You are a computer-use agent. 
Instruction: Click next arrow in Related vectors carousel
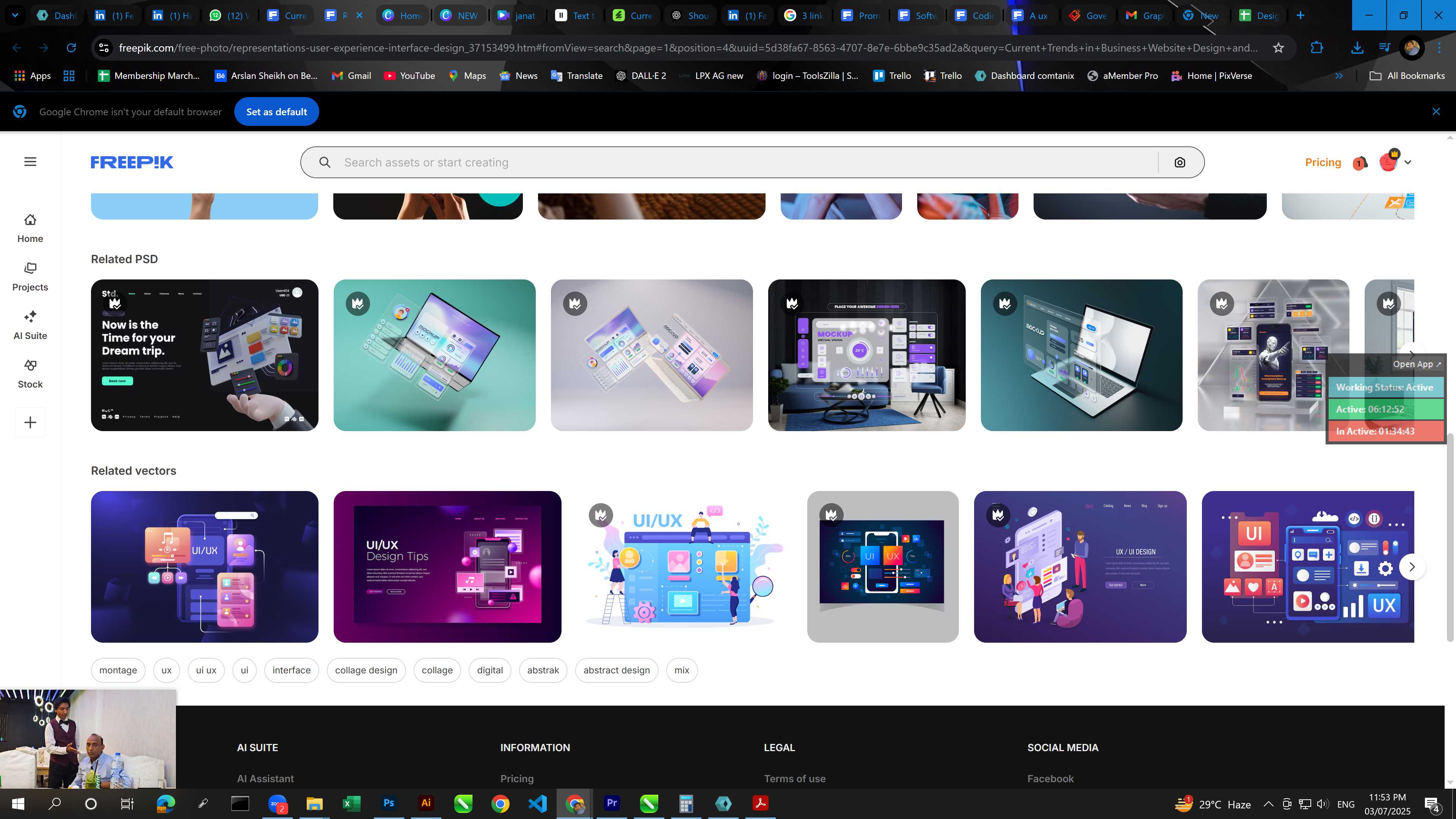pos(1411,566)
